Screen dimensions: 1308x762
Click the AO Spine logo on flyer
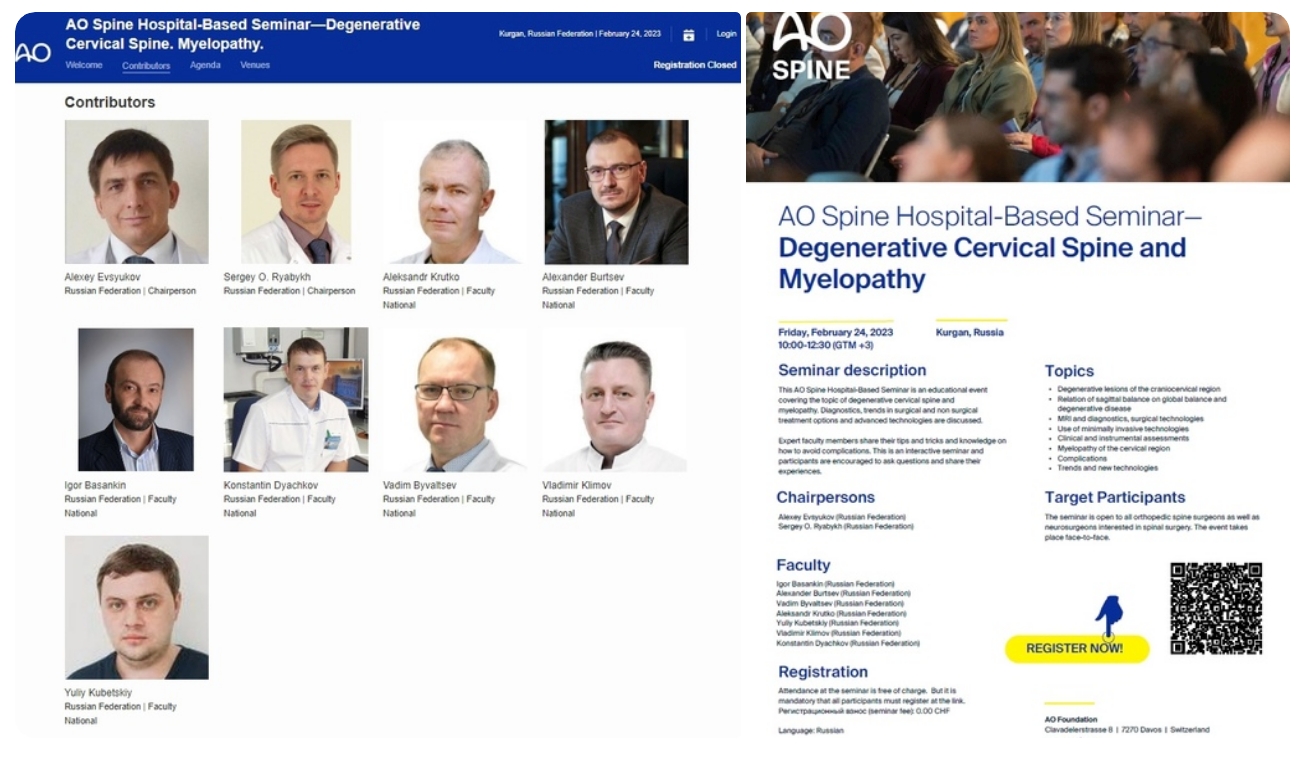coord(812,48)
